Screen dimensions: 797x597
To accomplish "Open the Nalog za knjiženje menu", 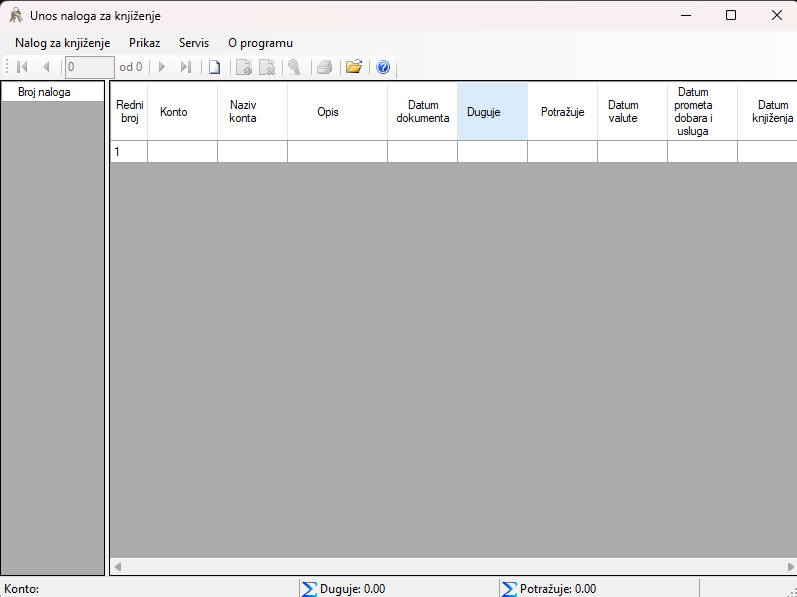I will [x=63, y=43].
